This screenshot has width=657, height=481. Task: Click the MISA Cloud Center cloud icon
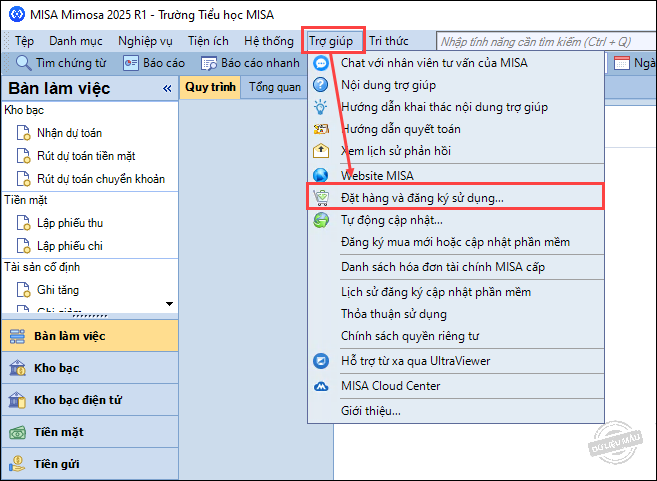(x=321, y=386)
